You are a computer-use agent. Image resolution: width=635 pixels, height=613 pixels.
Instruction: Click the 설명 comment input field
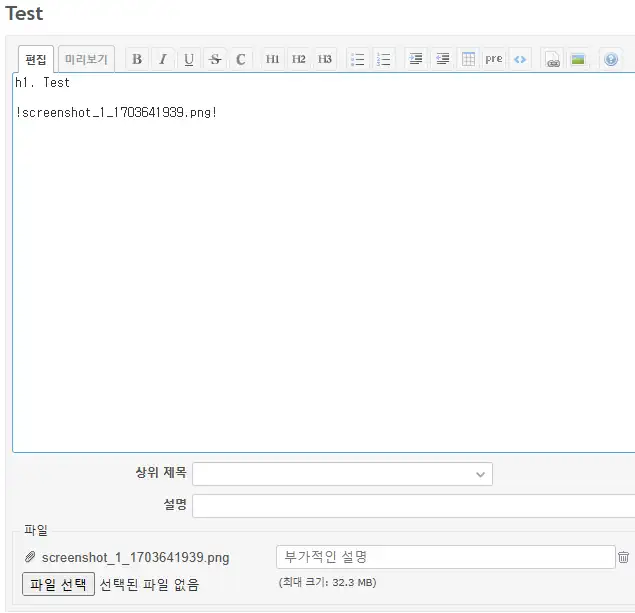[x=413, y=505]
